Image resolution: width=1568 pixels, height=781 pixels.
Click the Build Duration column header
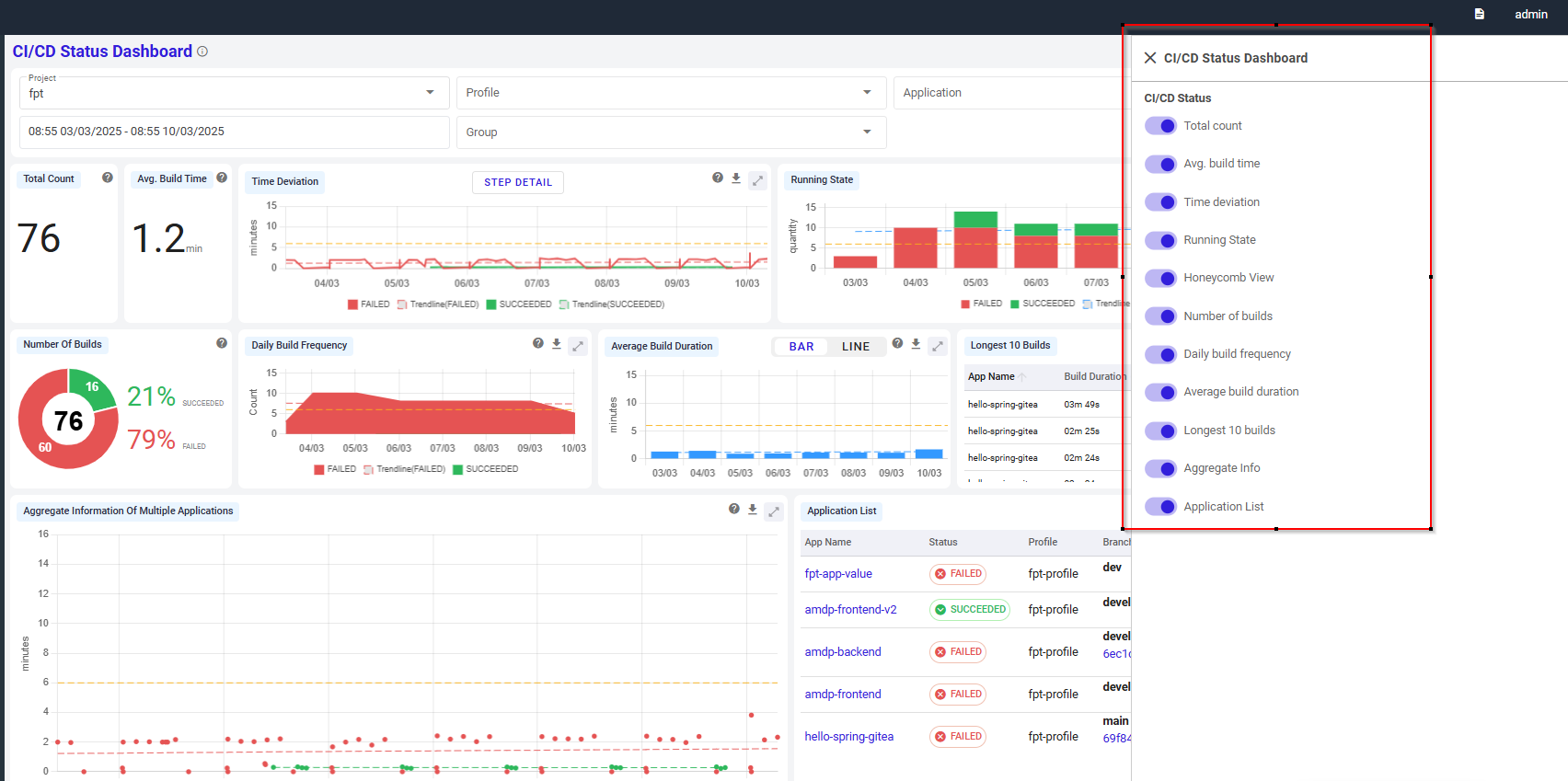click(x=1094, y=377)
